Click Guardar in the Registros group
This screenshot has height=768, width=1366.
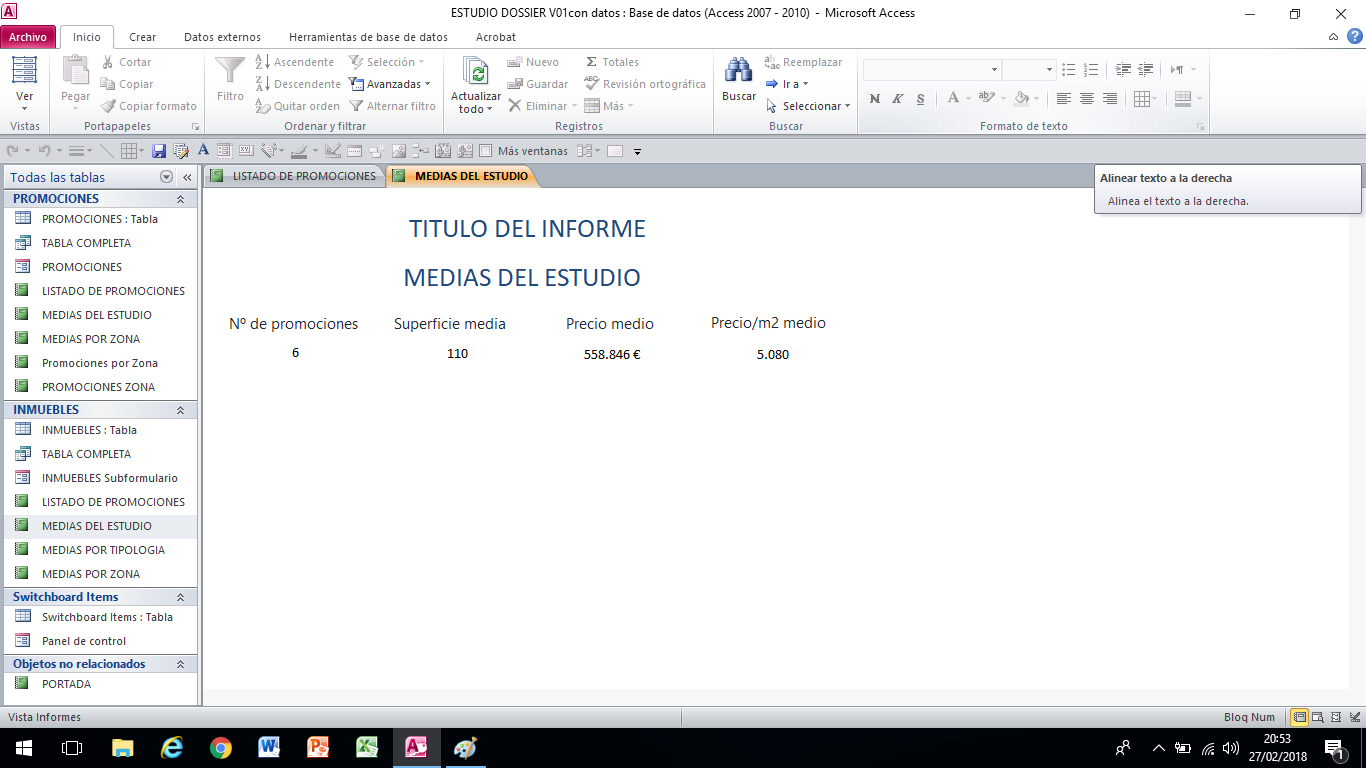click(x=537, y=84)
